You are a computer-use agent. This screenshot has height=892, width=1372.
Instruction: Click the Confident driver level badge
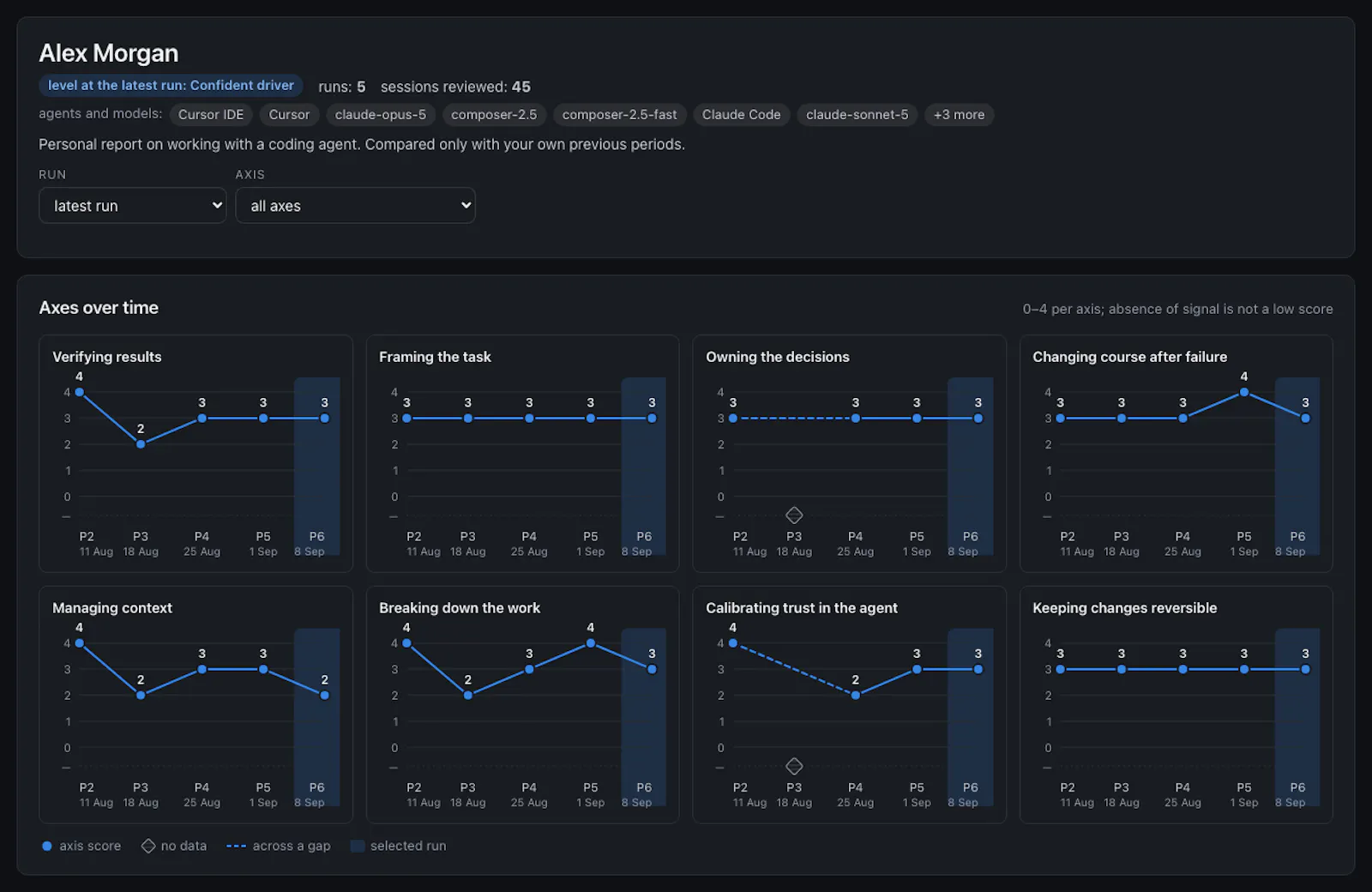[171, 86]
